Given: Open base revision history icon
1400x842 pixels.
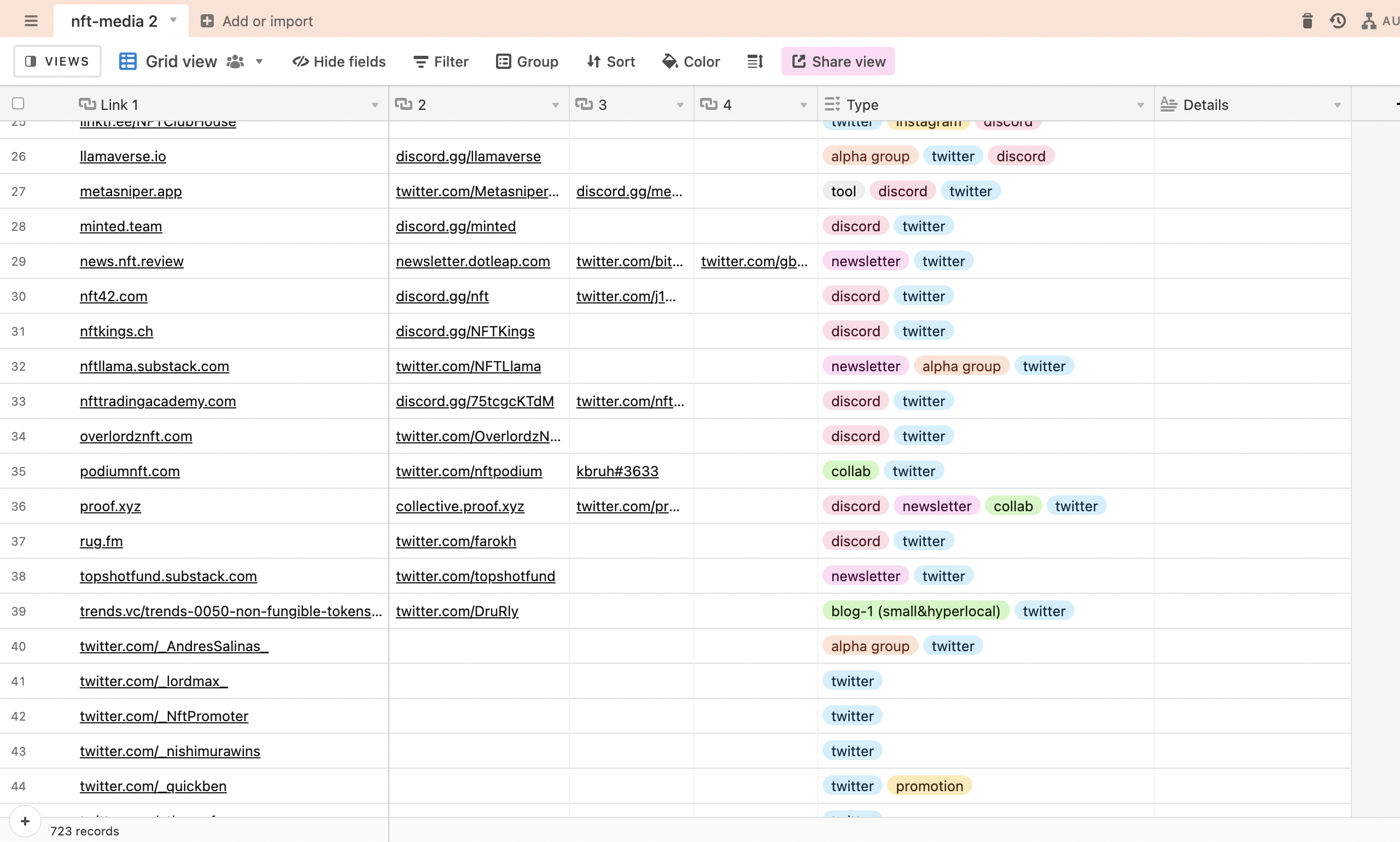Looking at the screenshot, I should [1338, 21].
